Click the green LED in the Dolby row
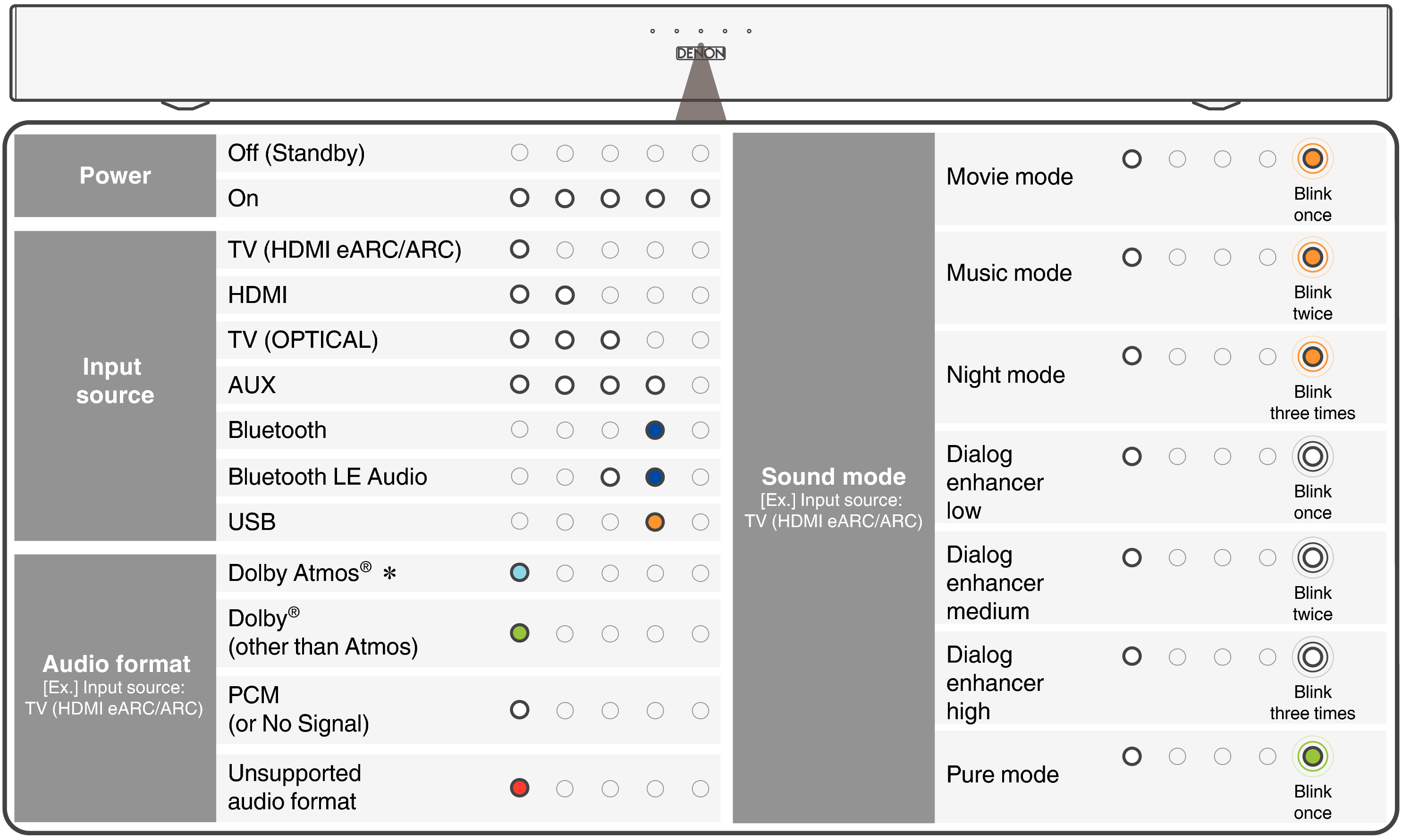Screen dimensions: 1402x840 pyautogui.click(x=519, y=632)
